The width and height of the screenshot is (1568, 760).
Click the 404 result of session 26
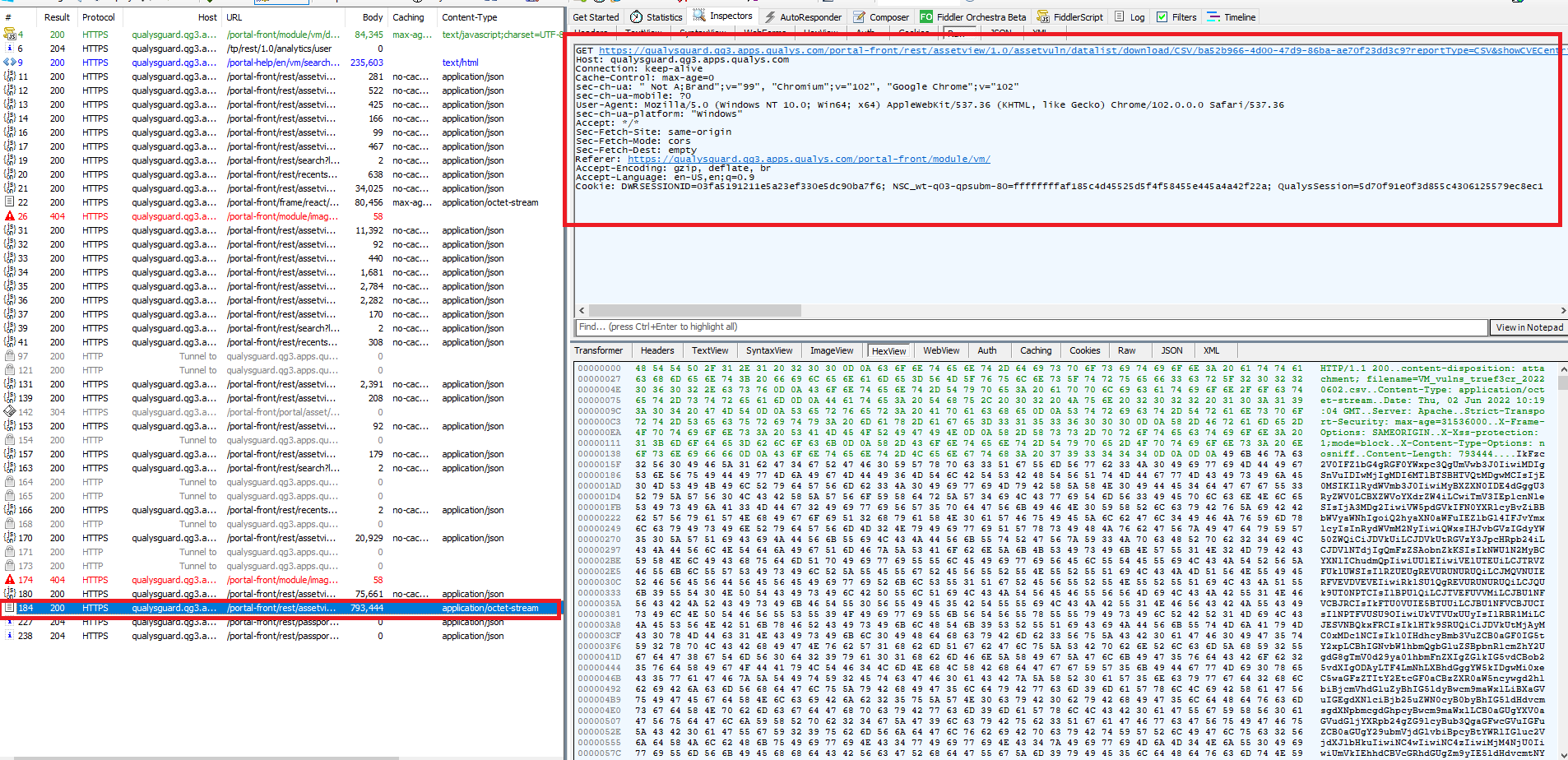point(57,216)
